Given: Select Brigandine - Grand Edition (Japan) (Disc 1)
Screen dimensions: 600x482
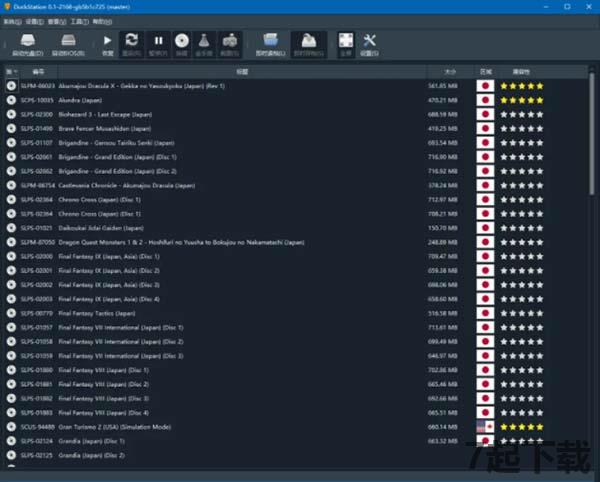Looking at the screenshot, I should (117, 157).
